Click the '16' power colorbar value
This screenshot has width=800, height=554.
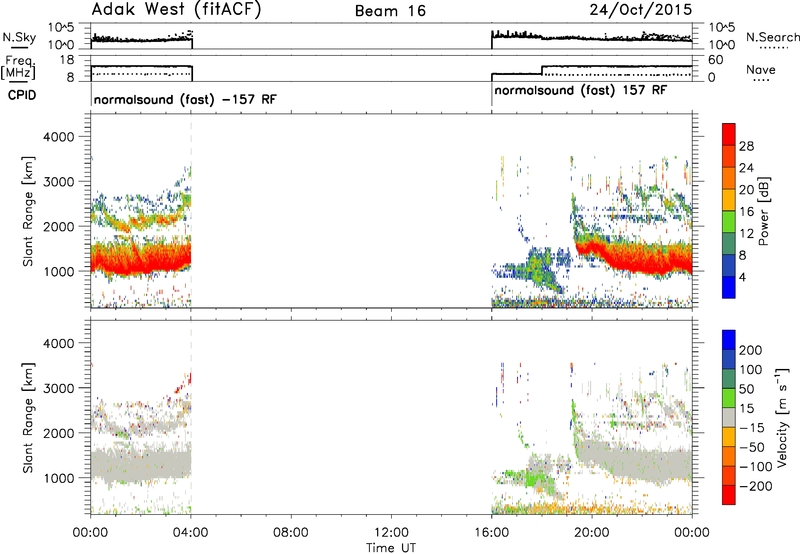pos(746,212)
